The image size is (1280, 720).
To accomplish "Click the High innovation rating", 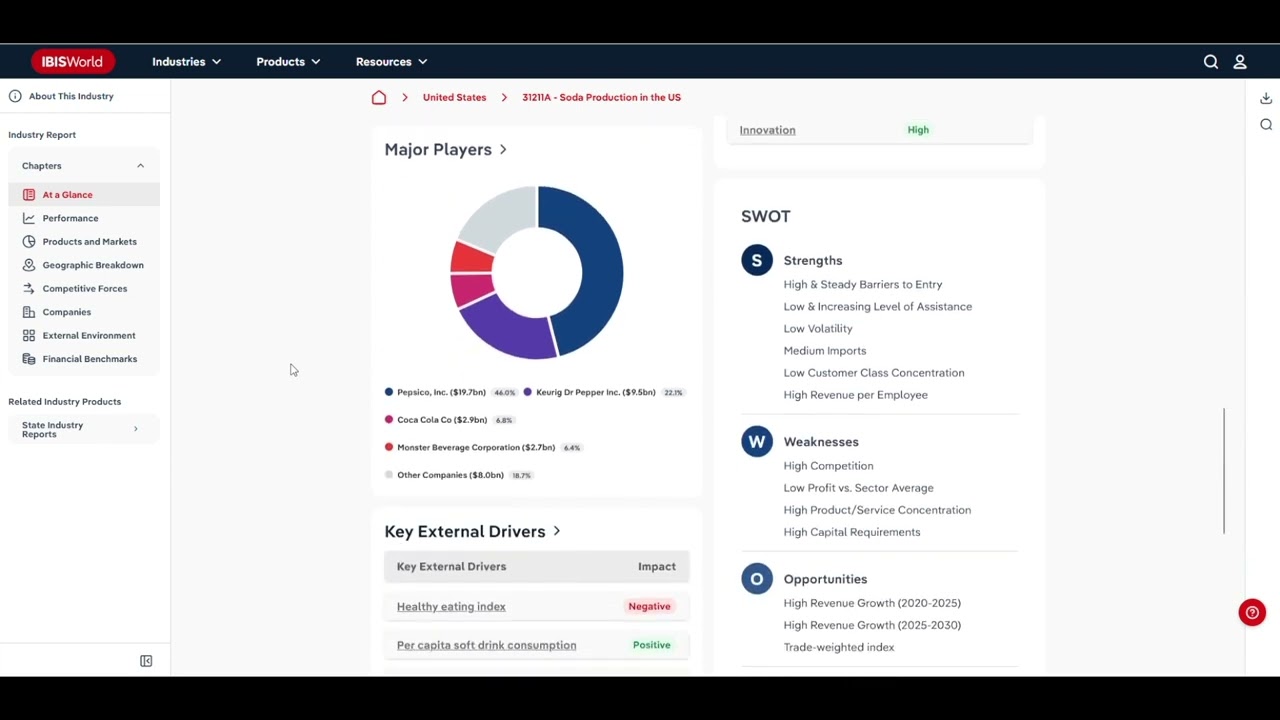I will tap(918, 130).
